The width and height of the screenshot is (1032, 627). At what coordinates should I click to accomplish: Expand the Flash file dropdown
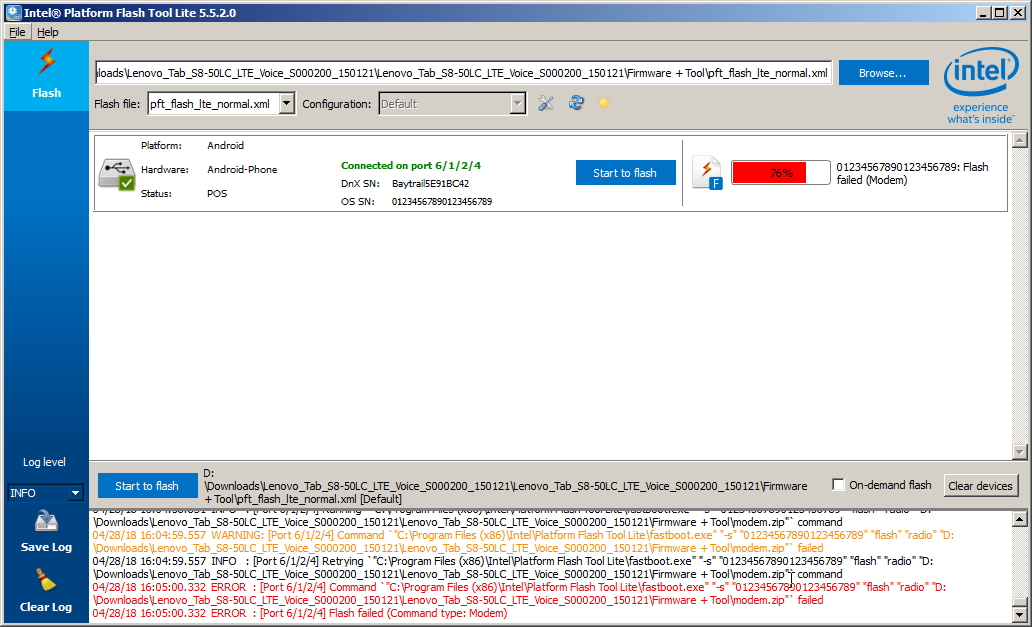[x=287, y=104]
